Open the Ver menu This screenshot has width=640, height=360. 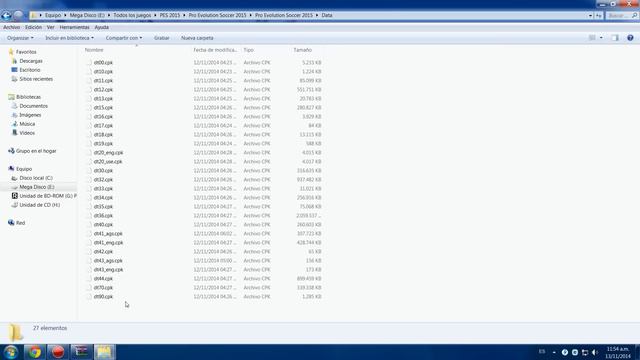[x=51, y=27]
